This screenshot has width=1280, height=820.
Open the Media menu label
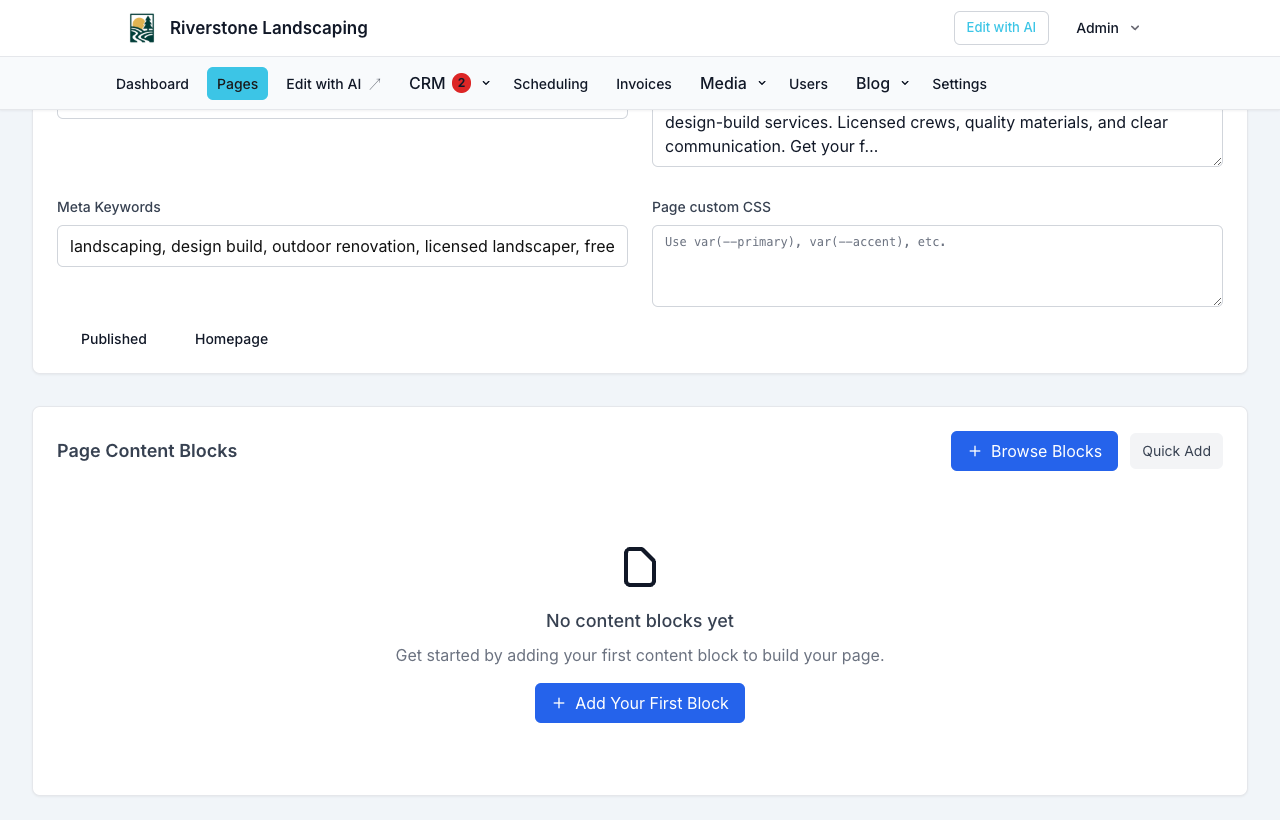tap(723, 83)
